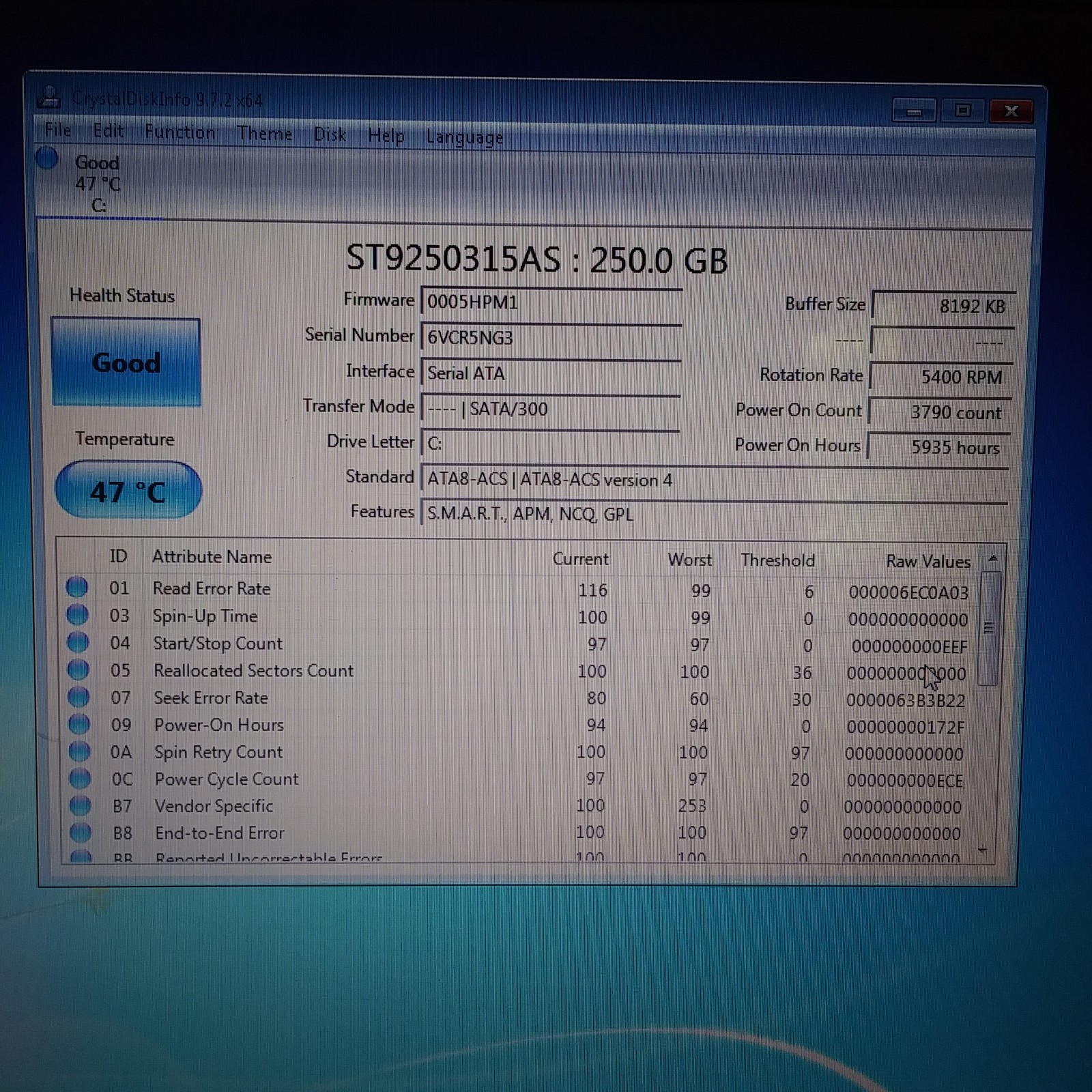Click the 47 °C temperature button

point(128,490)
